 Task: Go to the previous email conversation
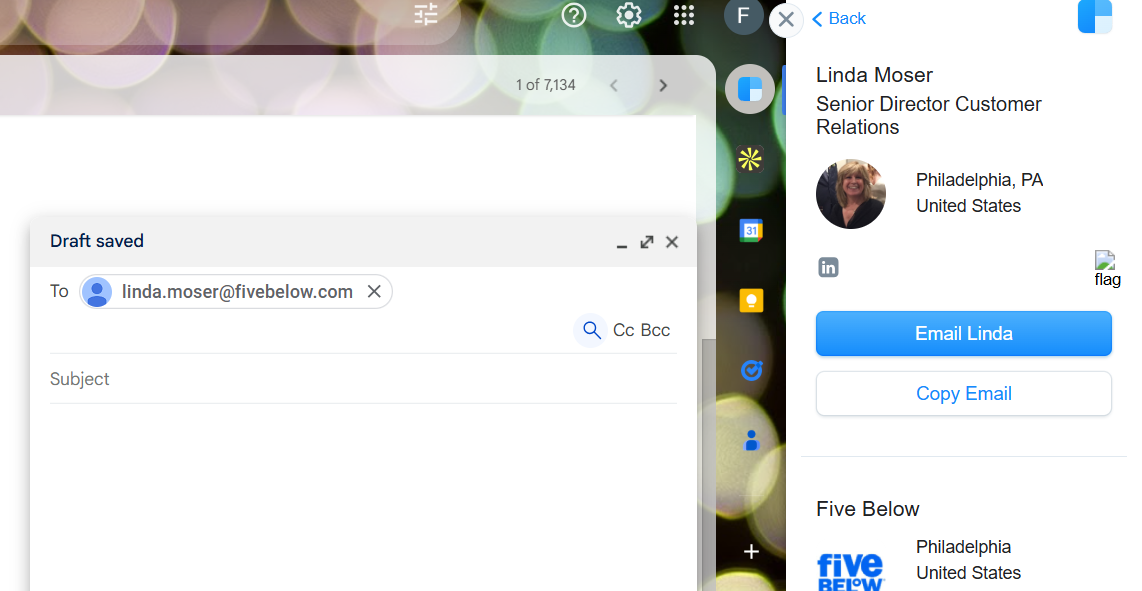614,85
